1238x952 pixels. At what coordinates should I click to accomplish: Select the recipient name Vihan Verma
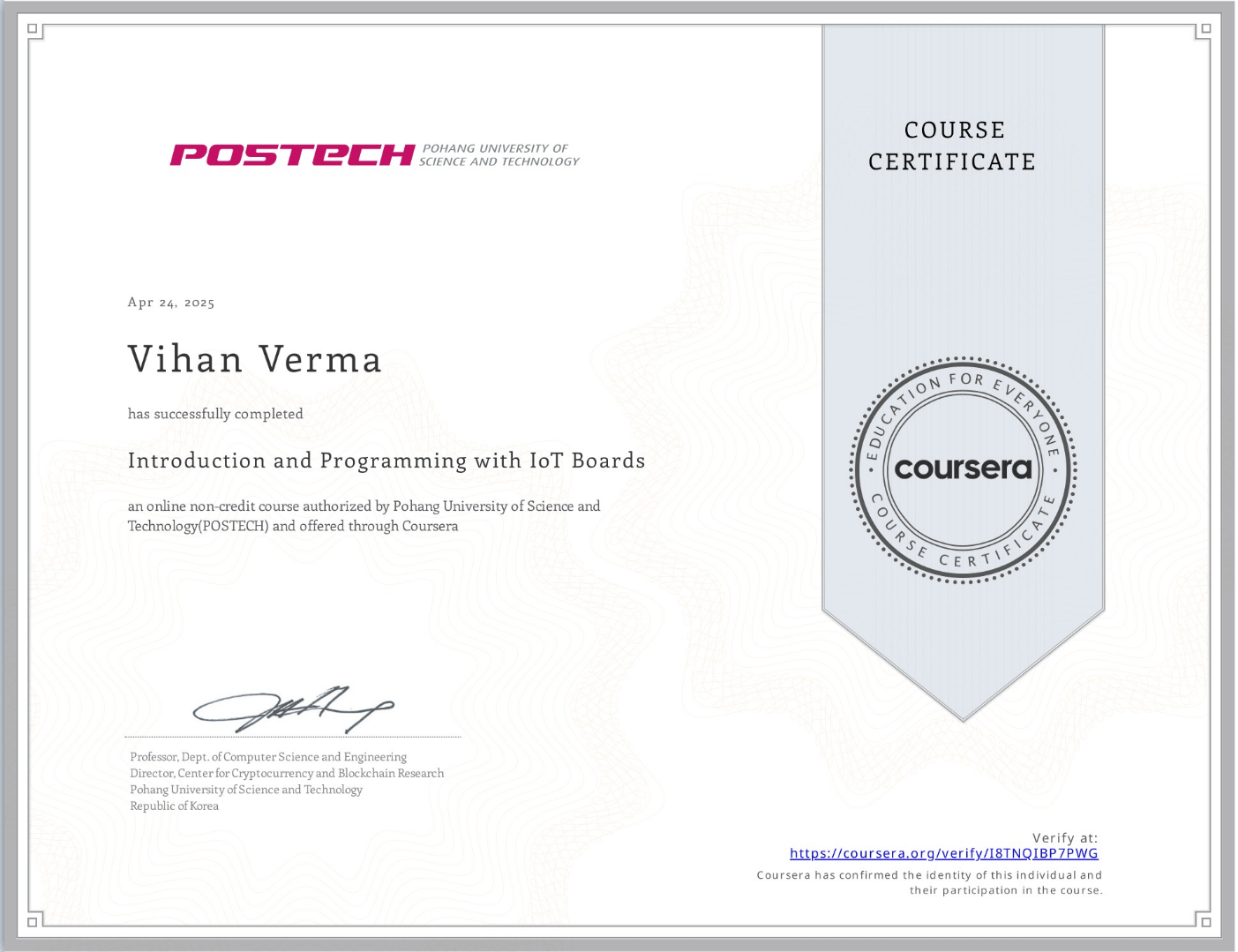pyautogui.click(x=255, y=360)
